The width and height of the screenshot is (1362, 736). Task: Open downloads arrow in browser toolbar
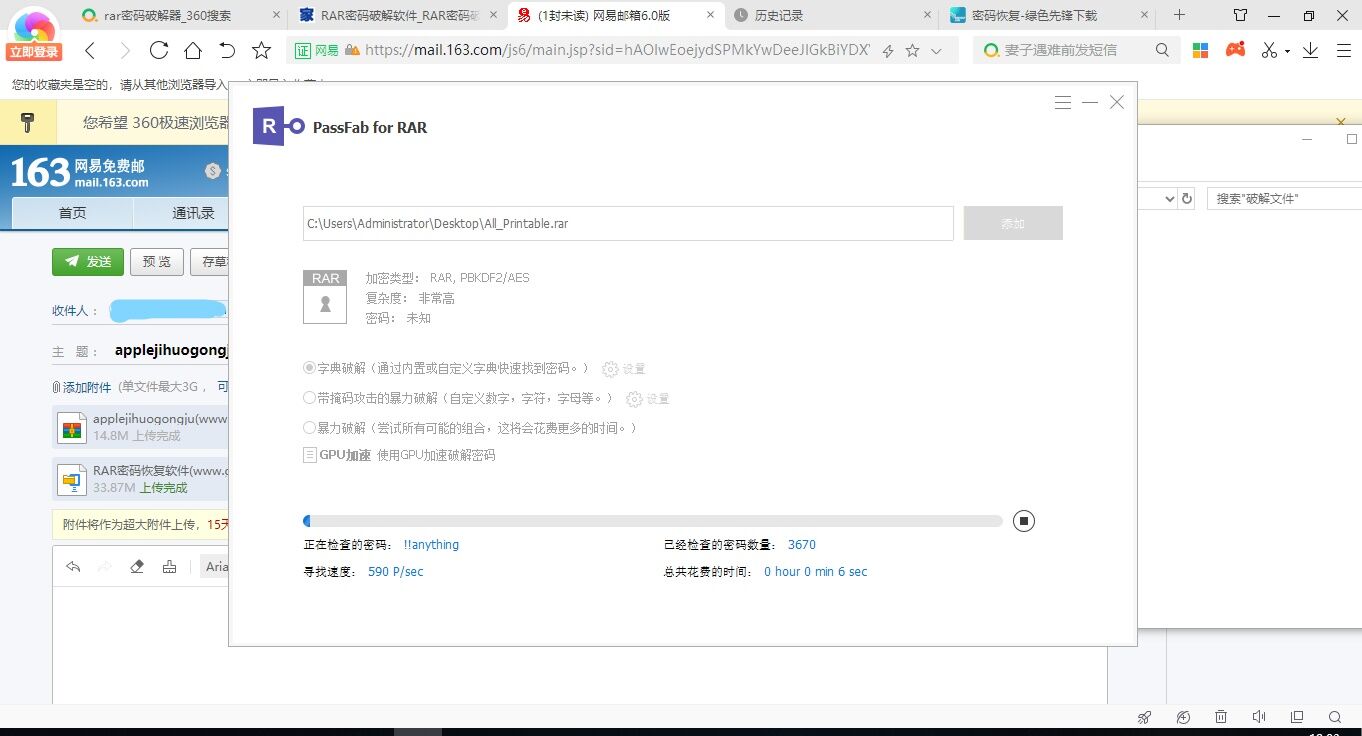coord(1310,50)
